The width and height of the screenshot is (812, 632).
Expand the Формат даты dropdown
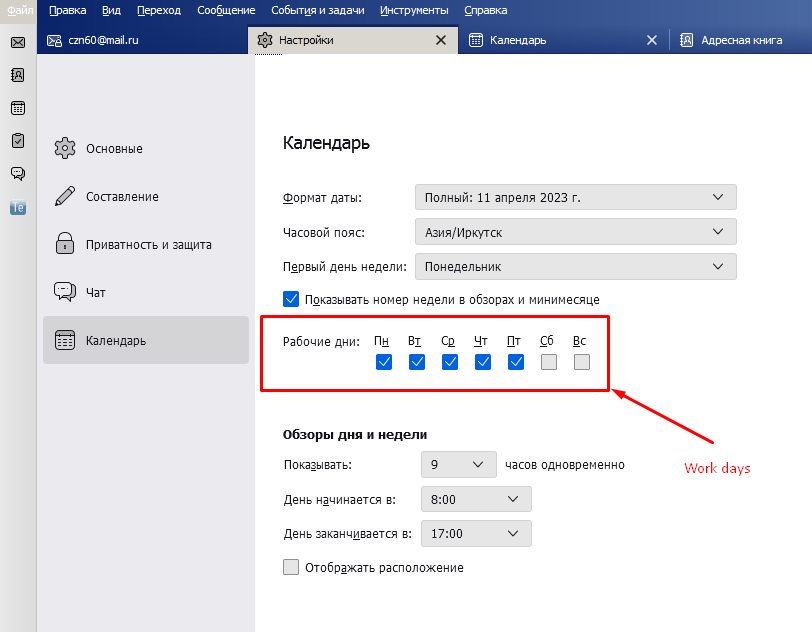click(575, 198)
